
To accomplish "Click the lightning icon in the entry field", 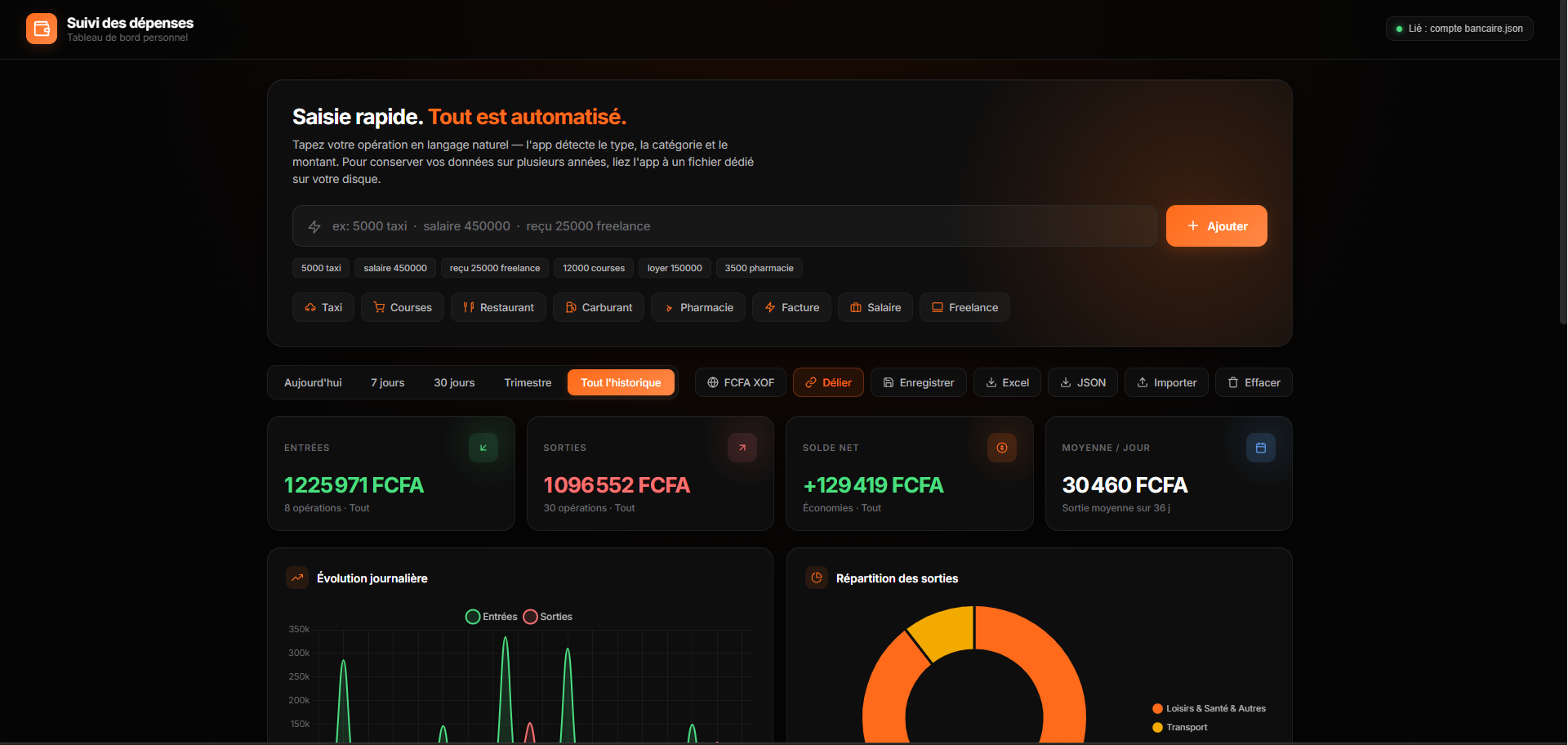I will coord(314,226).
